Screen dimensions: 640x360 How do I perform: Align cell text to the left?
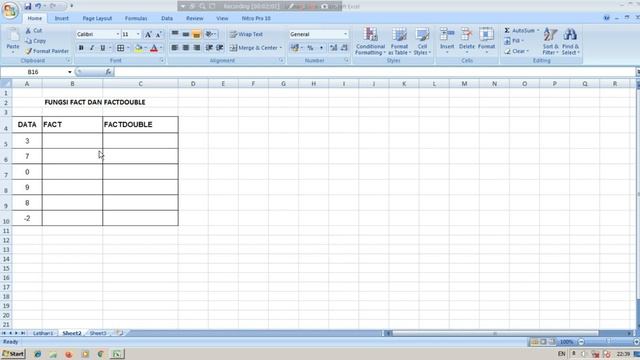(x=175, y=48)
